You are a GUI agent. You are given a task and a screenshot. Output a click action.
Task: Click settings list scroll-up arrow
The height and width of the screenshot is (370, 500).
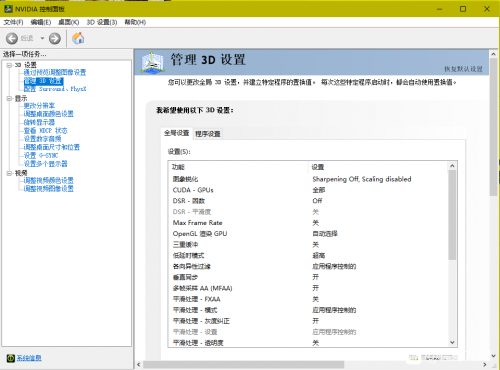tap(452, 166)
